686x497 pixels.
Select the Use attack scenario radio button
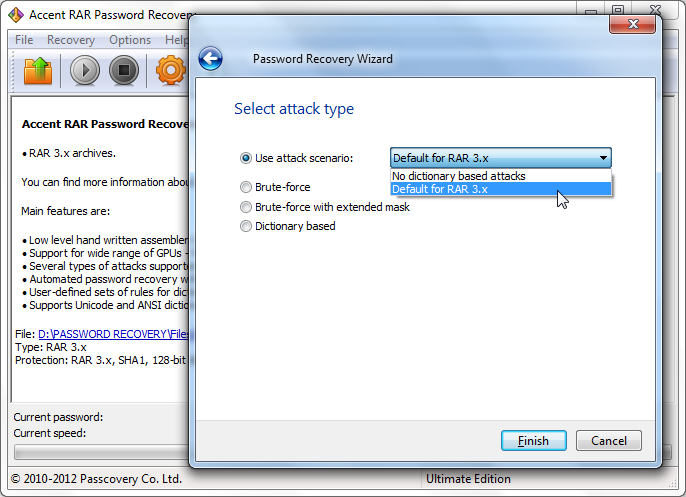(246, 158)
